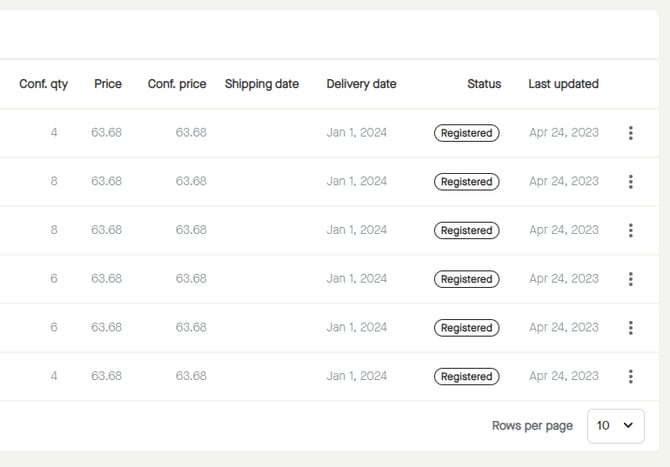Open the three-dot menu in fifth row

point(630,328)
